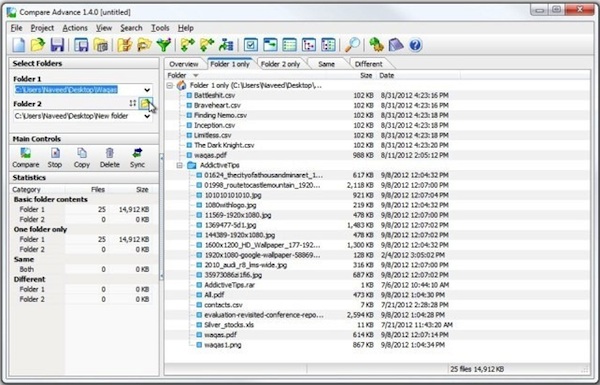Screen dimensions: 600x385
Task: Click the Delete trash button
Action: pos(110,158)
